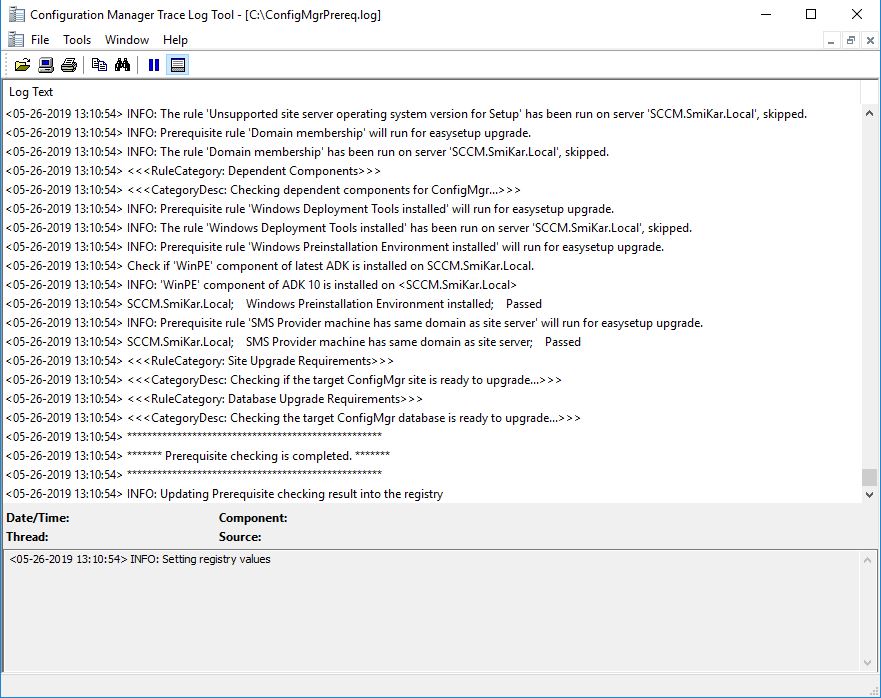Select "Prerequisite rule 'Windows Preinstallation Environment installed'" line
The height and width of the screenshot is (698, 881).
[431, 247]
